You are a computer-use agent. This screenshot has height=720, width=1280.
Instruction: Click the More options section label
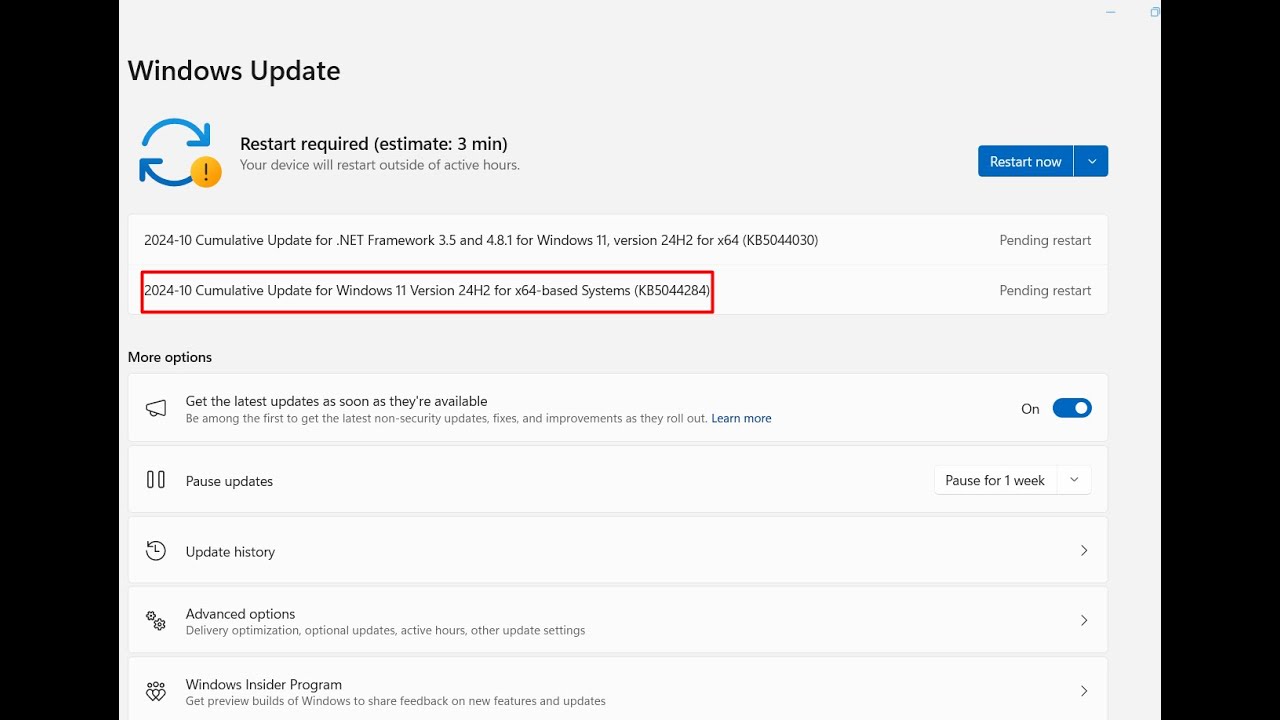[x=170, y=357]
